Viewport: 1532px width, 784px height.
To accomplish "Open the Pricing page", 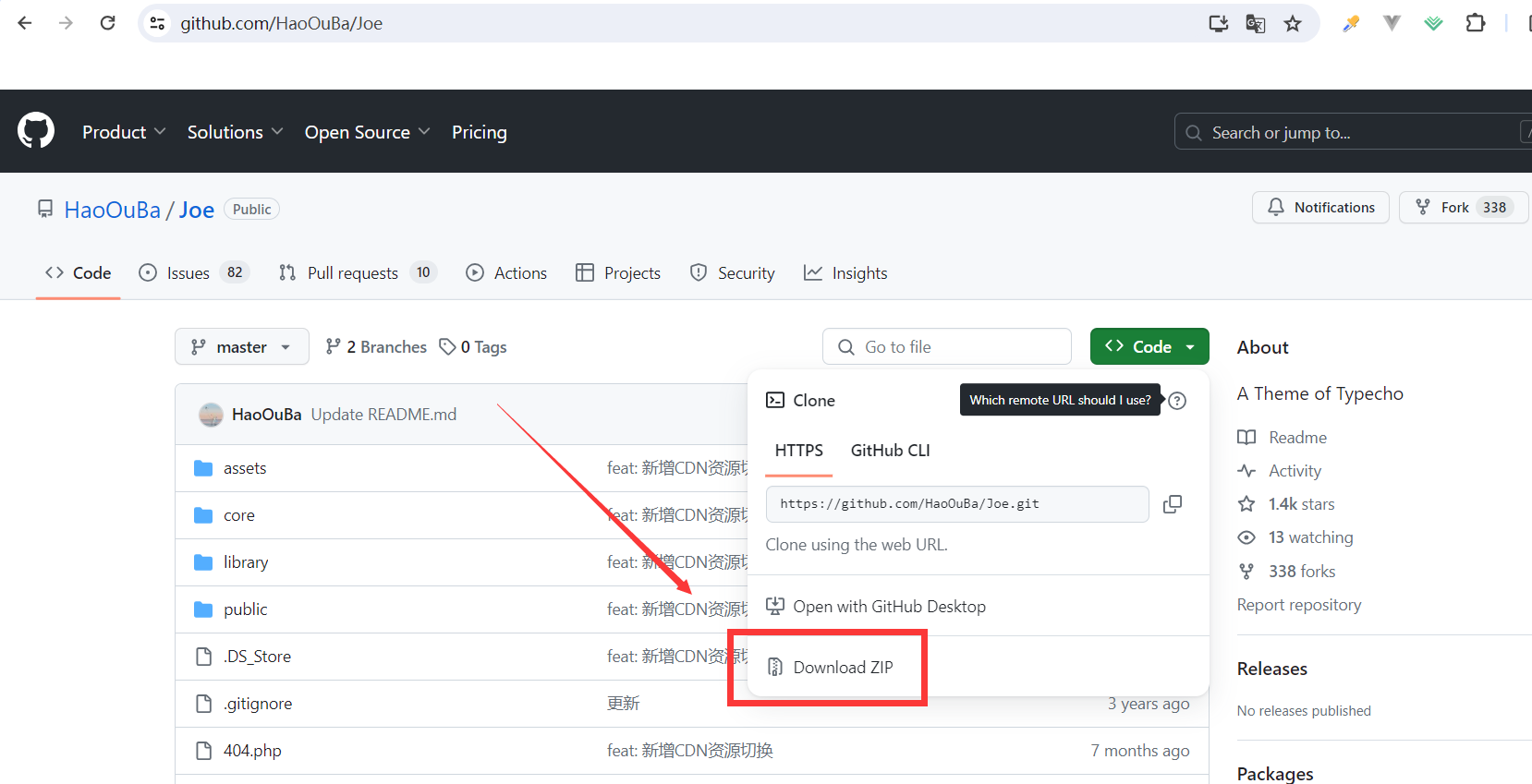I will click(480, 132).
